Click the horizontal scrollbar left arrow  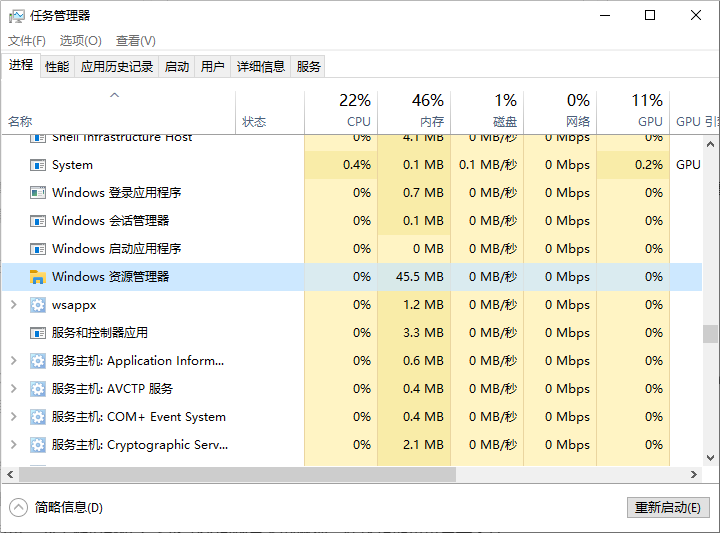pos(10,475)
